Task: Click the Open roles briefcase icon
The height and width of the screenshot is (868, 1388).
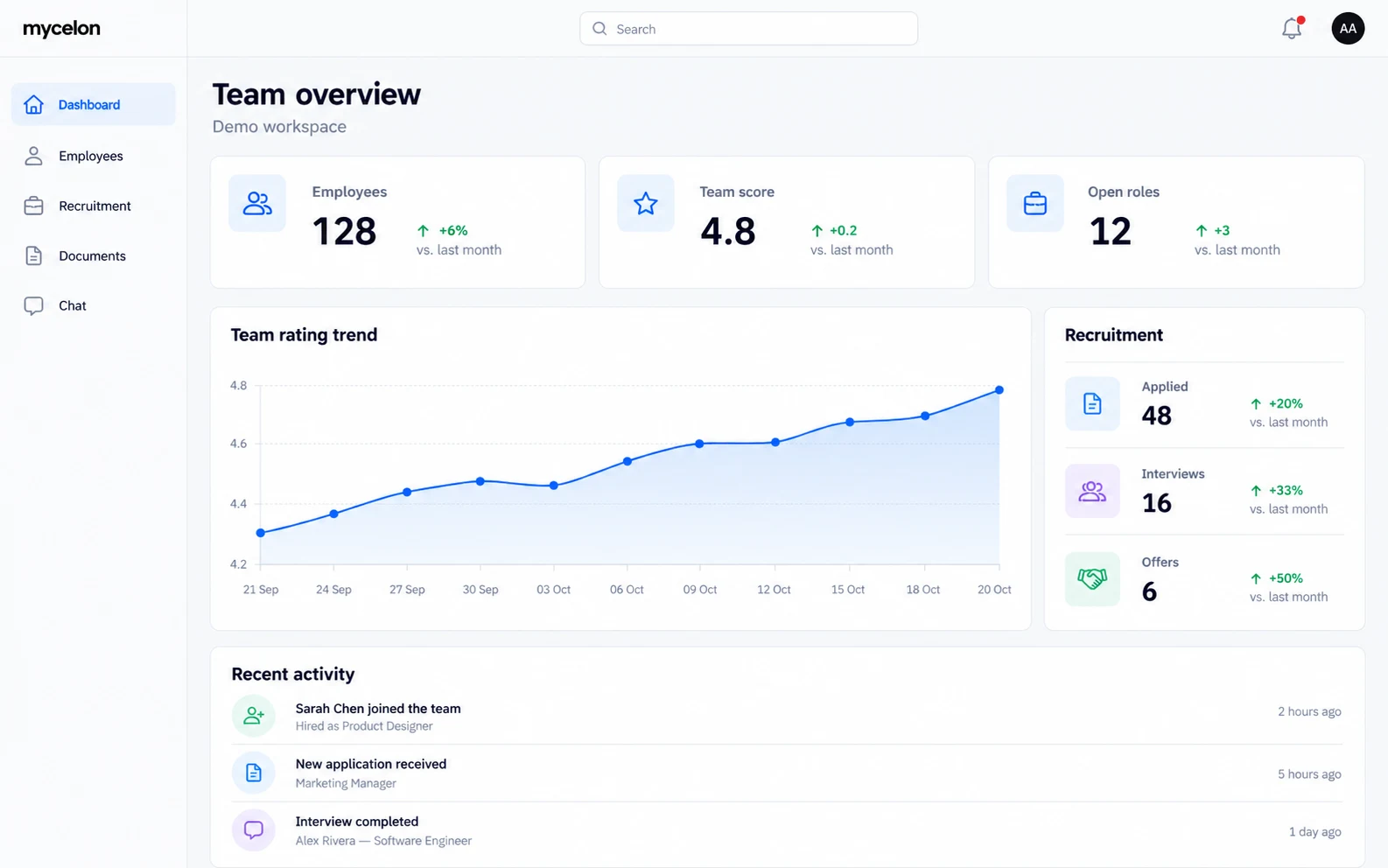Action: pos(1035,203)
